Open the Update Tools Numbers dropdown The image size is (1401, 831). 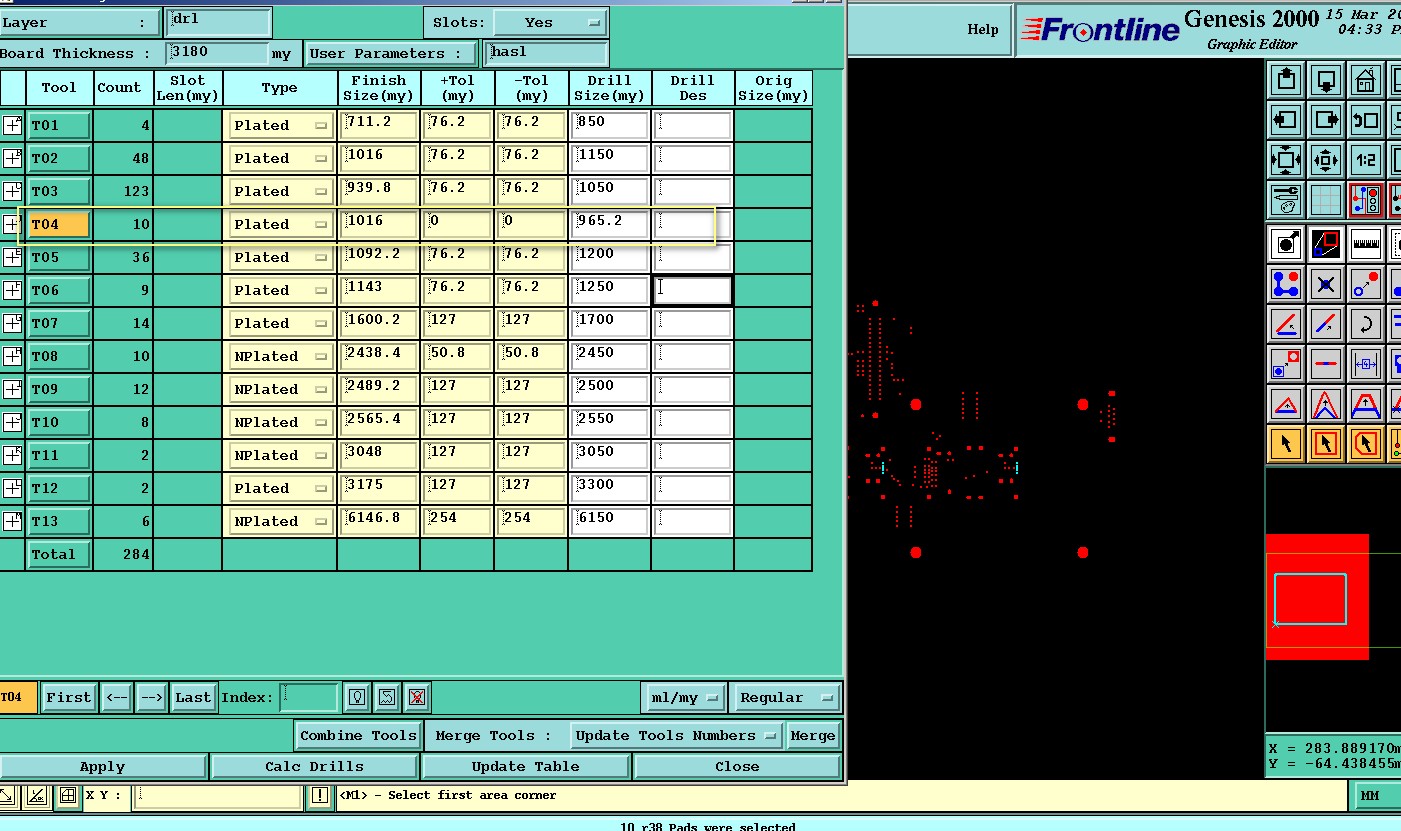(x=676, y=735)
